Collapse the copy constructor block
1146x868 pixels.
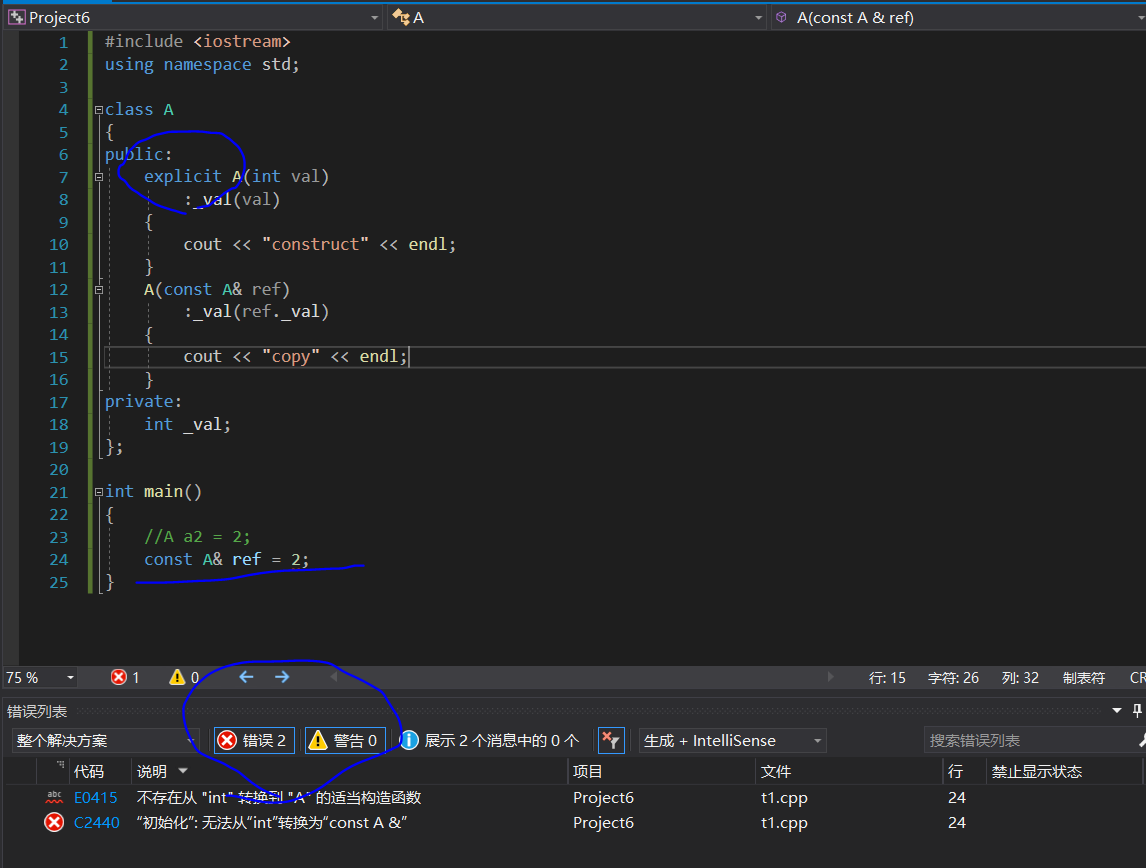click(x=99, y=289)
